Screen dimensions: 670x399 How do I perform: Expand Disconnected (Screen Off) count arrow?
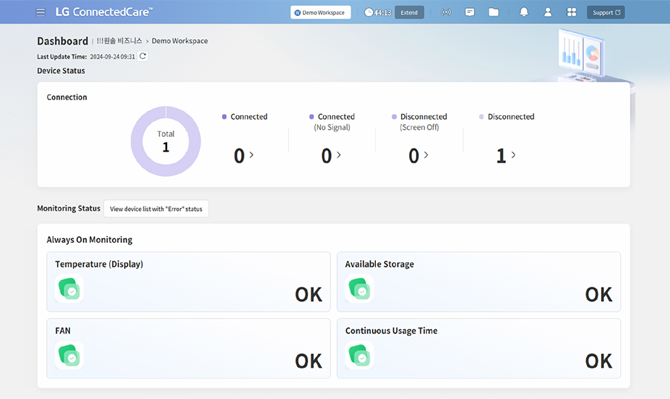[x=426, y=155]
